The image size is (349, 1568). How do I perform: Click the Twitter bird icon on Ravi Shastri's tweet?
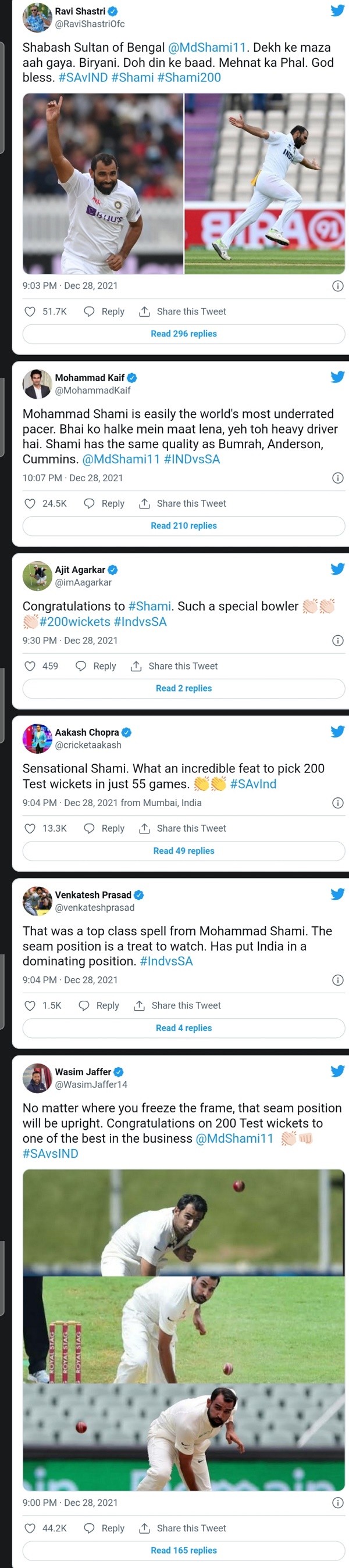pyautogui.click(x=337, y=10)
